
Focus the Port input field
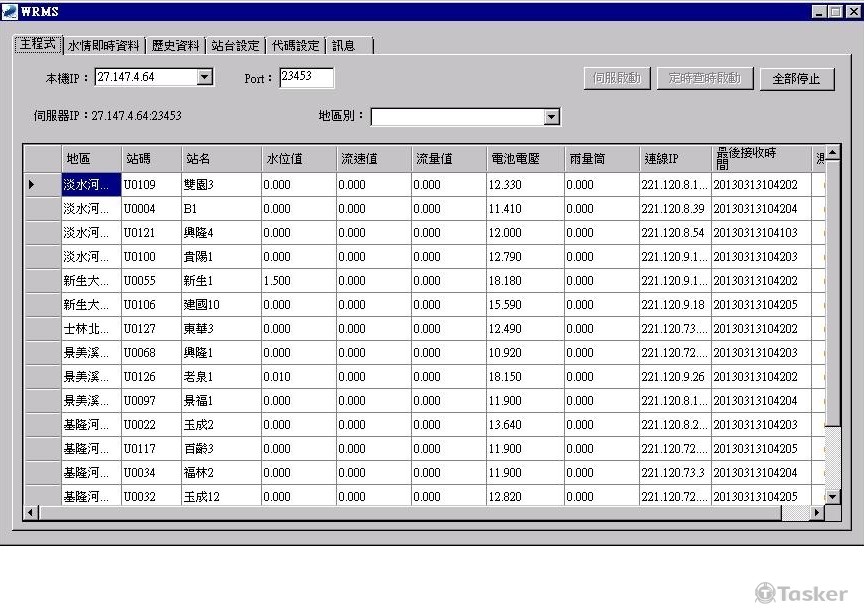click(x=305, y=77)
